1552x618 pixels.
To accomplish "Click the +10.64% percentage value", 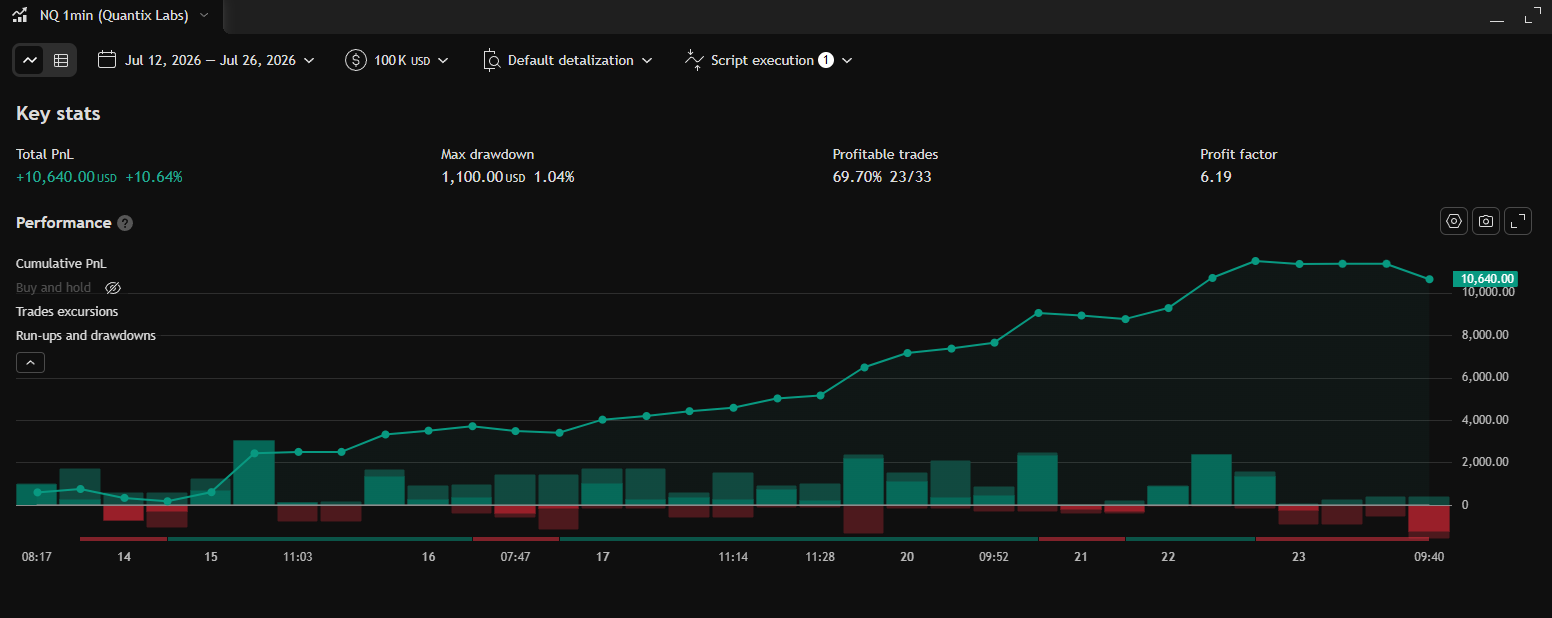I will pyautogui.click(x=154, y=177).
